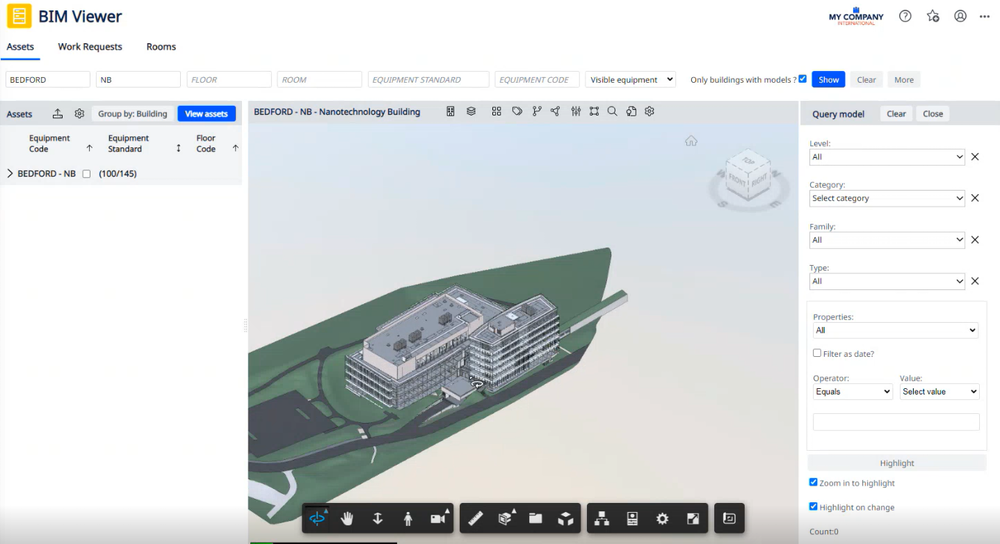Open the Document browser folder icon
1000x544 pixels.
point(536,518)
